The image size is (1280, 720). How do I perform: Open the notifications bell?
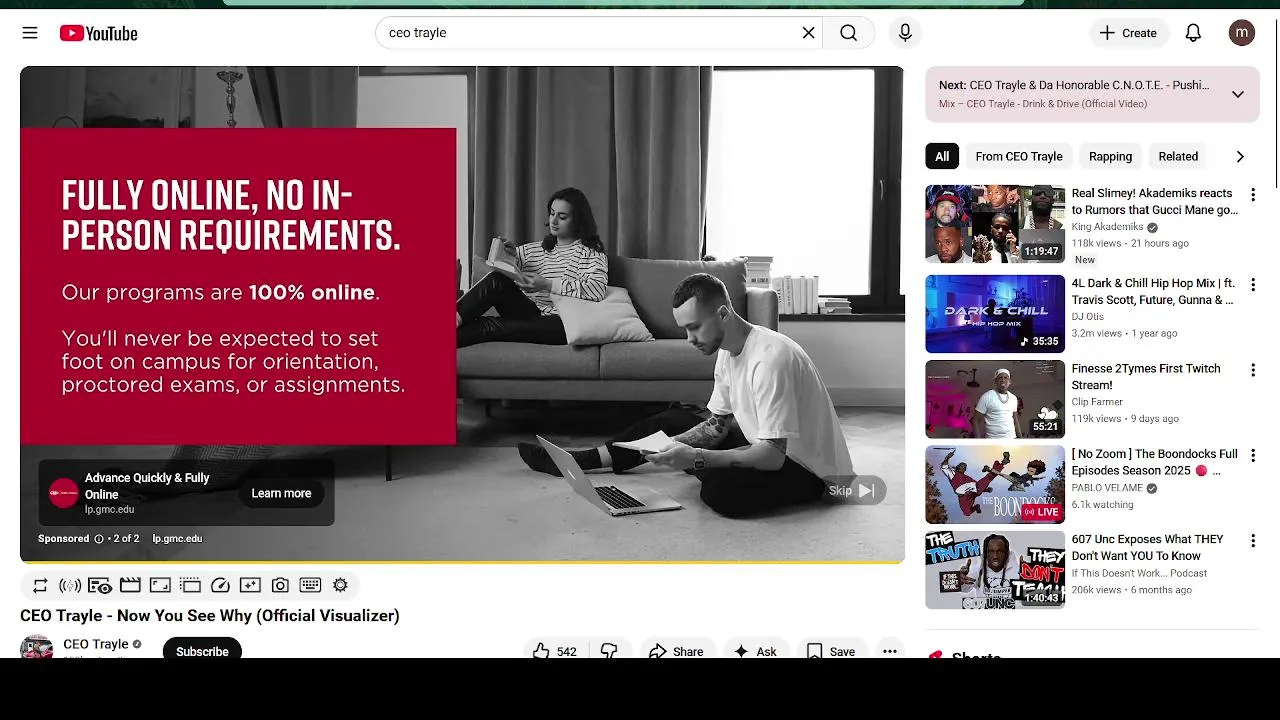[x=1193, y=33]
